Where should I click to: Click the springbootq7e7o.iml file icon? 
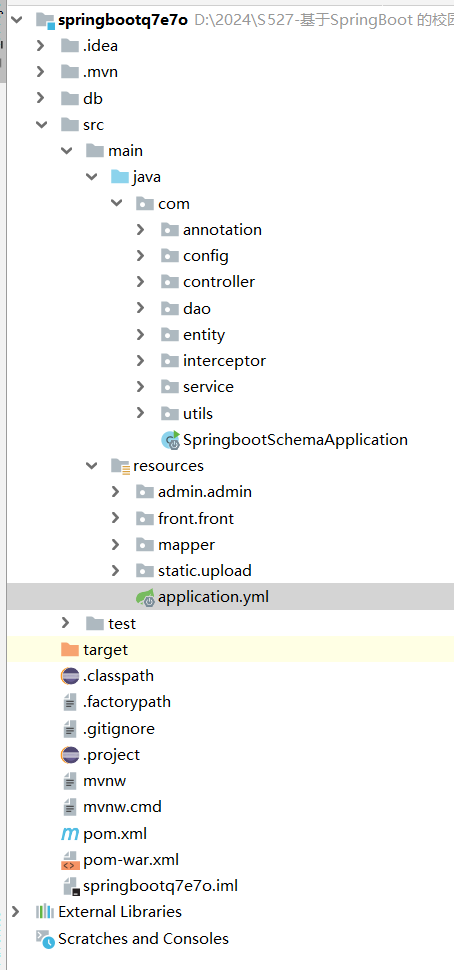pos(71,886)
